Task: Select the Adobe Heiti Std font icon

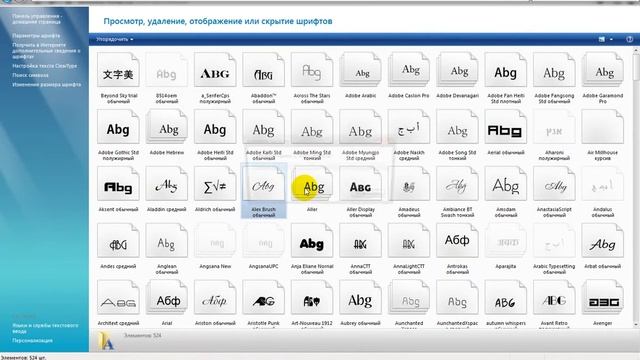Action: tap(215, 127)
